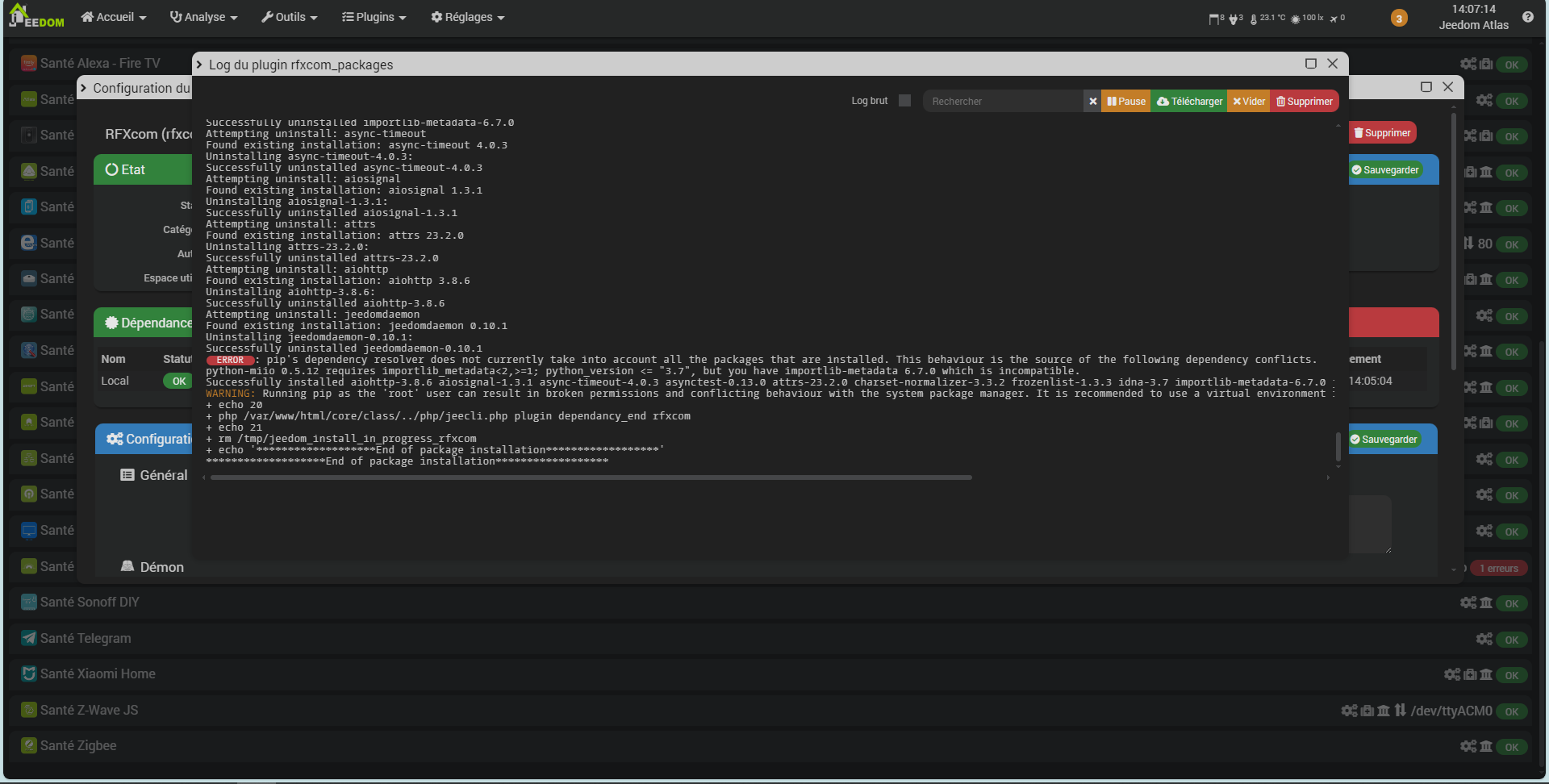Click the gears icon in the Santé Alexa - Fire TV row
Image resolution: width=1549 pixels, height=784 pixels.
pos(1468,64)
